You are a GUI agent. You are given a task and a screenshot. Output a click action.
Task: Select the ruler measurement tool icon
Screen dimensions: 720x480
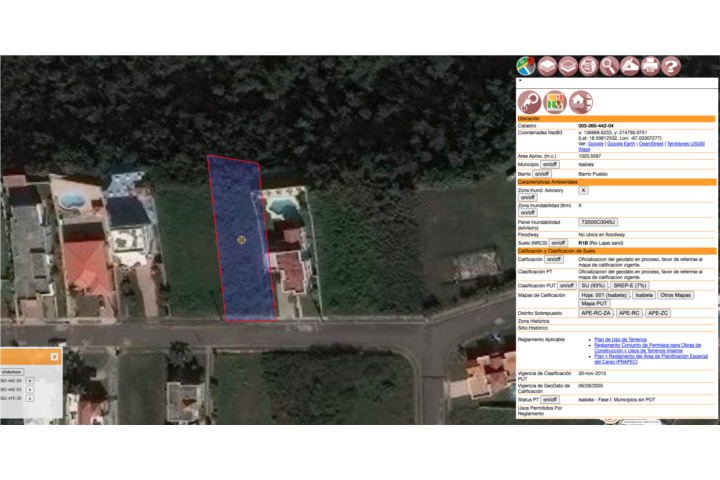(630, 67)
